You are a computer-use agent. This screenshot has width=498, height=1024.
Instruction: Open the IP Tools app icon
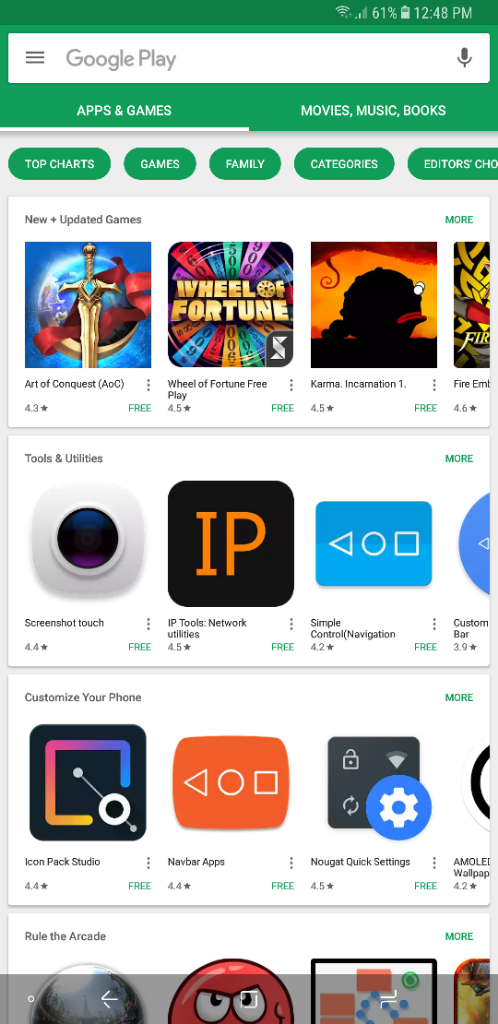(230, 543)
